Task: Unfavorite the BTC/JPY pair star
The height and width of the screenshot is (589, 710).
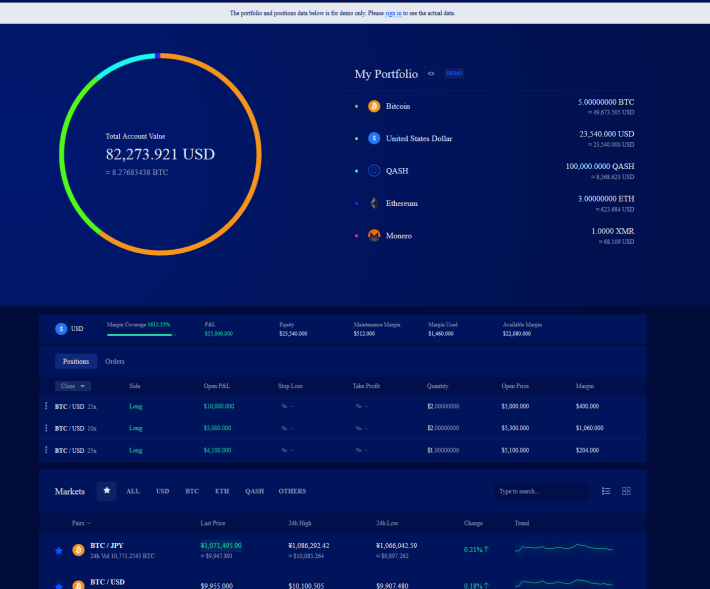Action: [59, 551]
